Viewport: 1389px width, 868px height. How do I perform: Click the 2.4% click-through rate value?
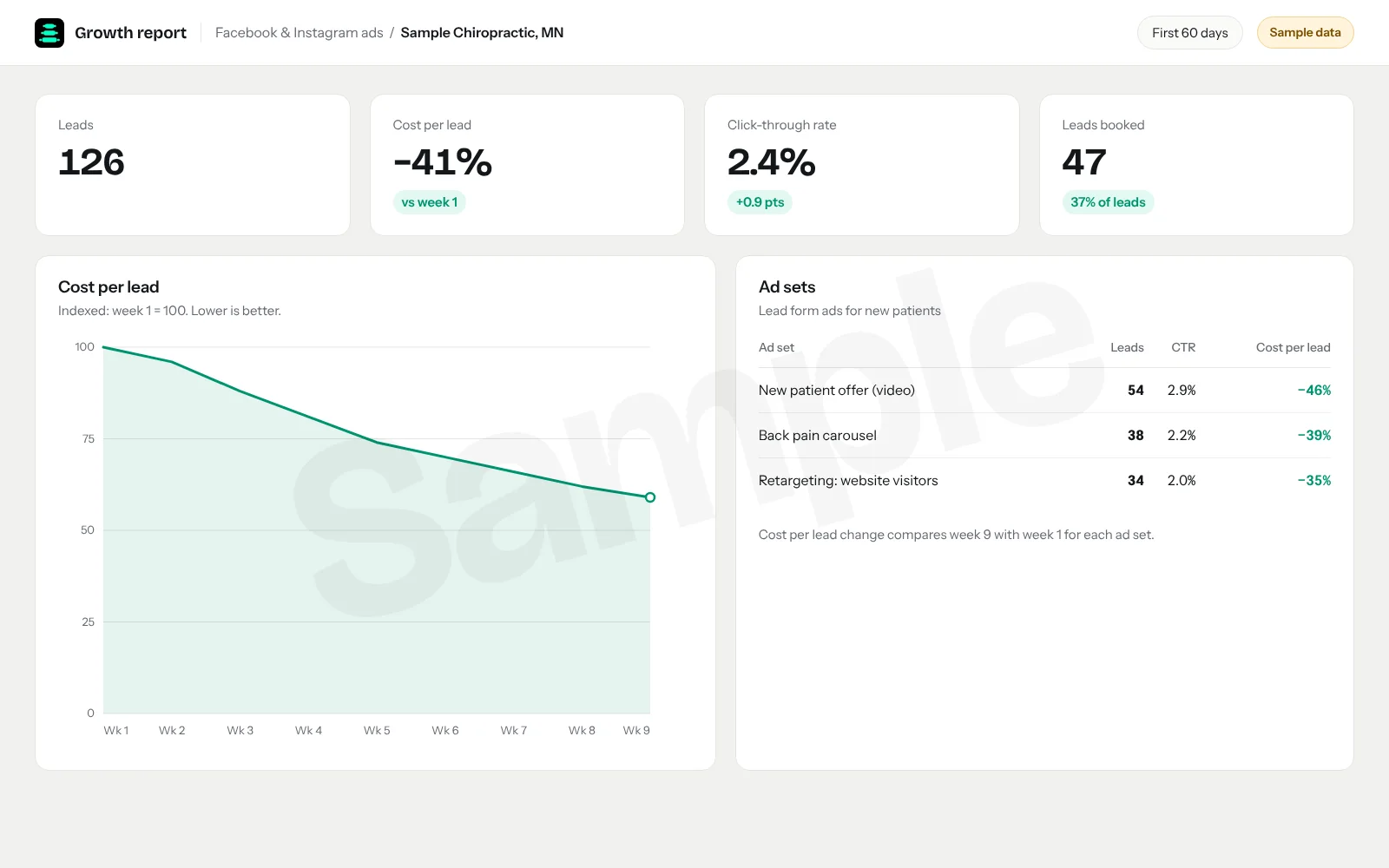pyautogui.click(x=772, y=162)
